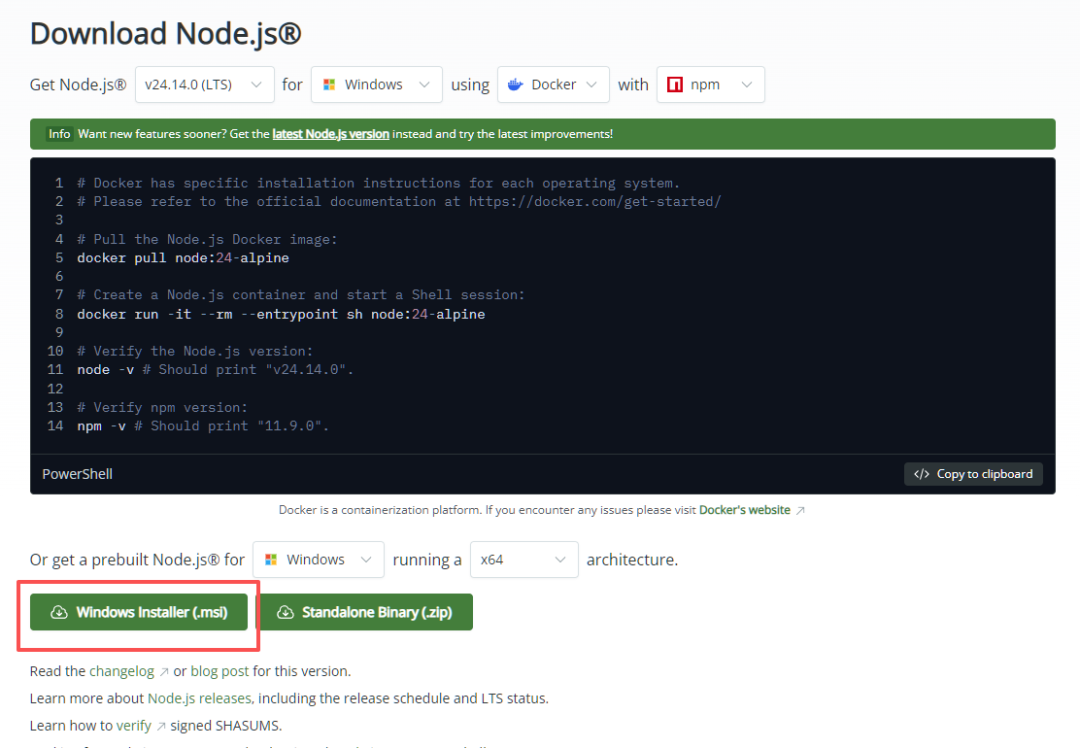Open the x64 architecture dropdown

(524, 559)
